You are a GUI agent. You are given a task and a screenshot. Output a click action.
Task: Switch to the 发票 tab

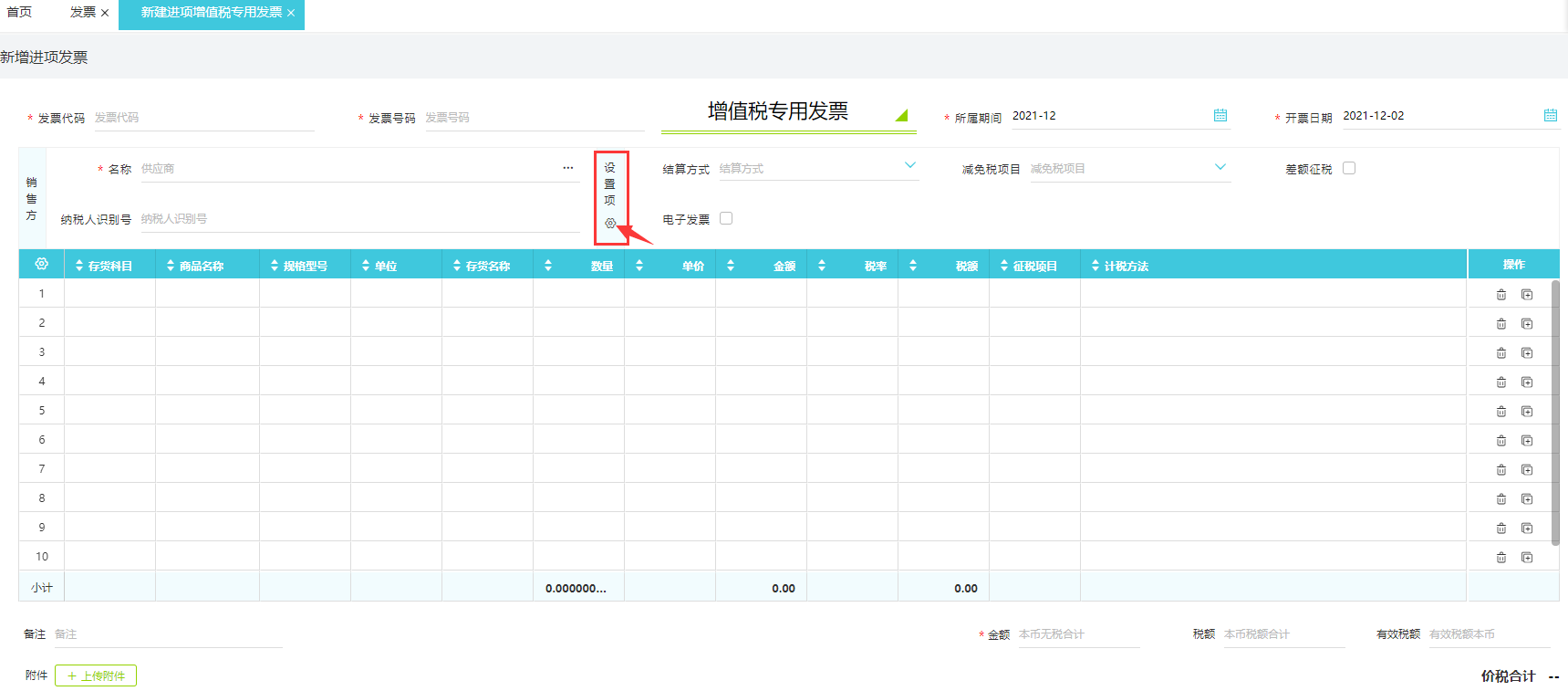(x=82, y=12)
